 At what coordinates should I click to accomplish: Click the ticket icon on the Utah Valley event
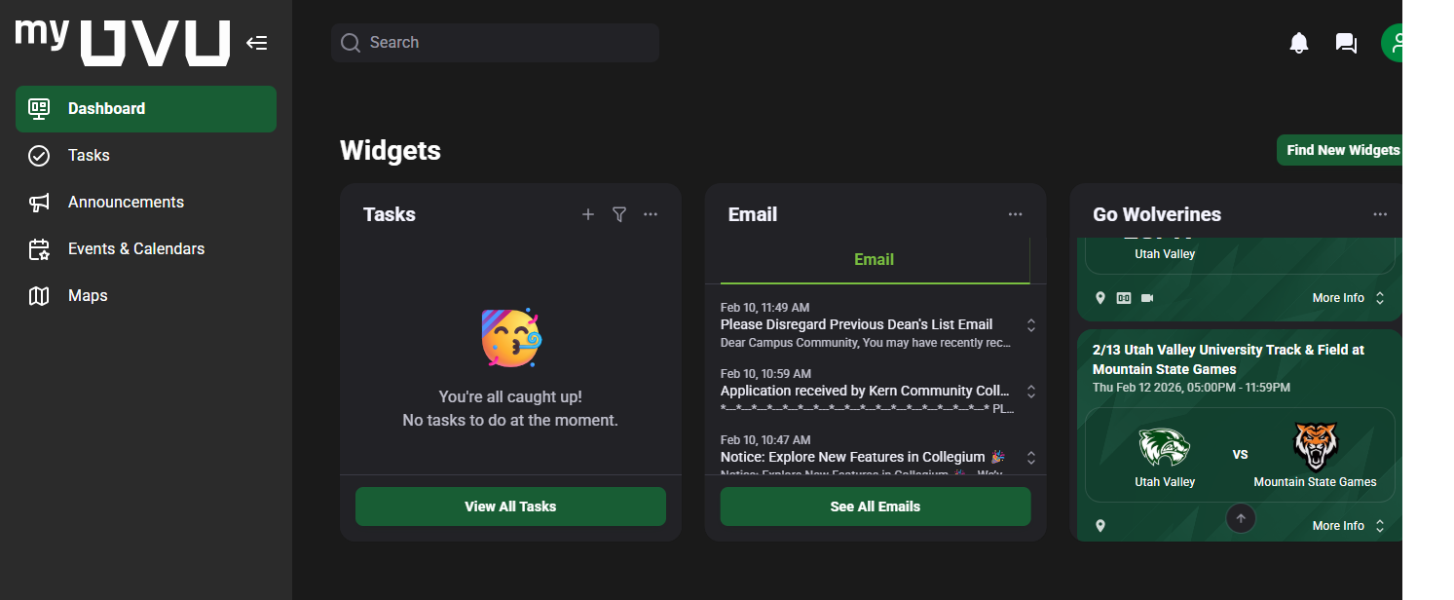(x=1124, y=297)
